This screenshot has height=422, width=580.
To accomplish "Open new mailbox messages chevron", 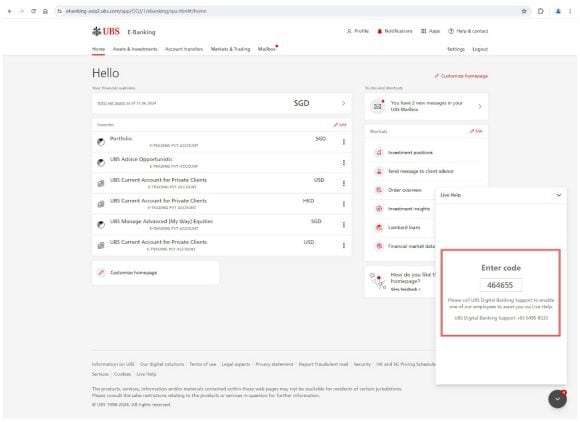I will tap(480, 107).
